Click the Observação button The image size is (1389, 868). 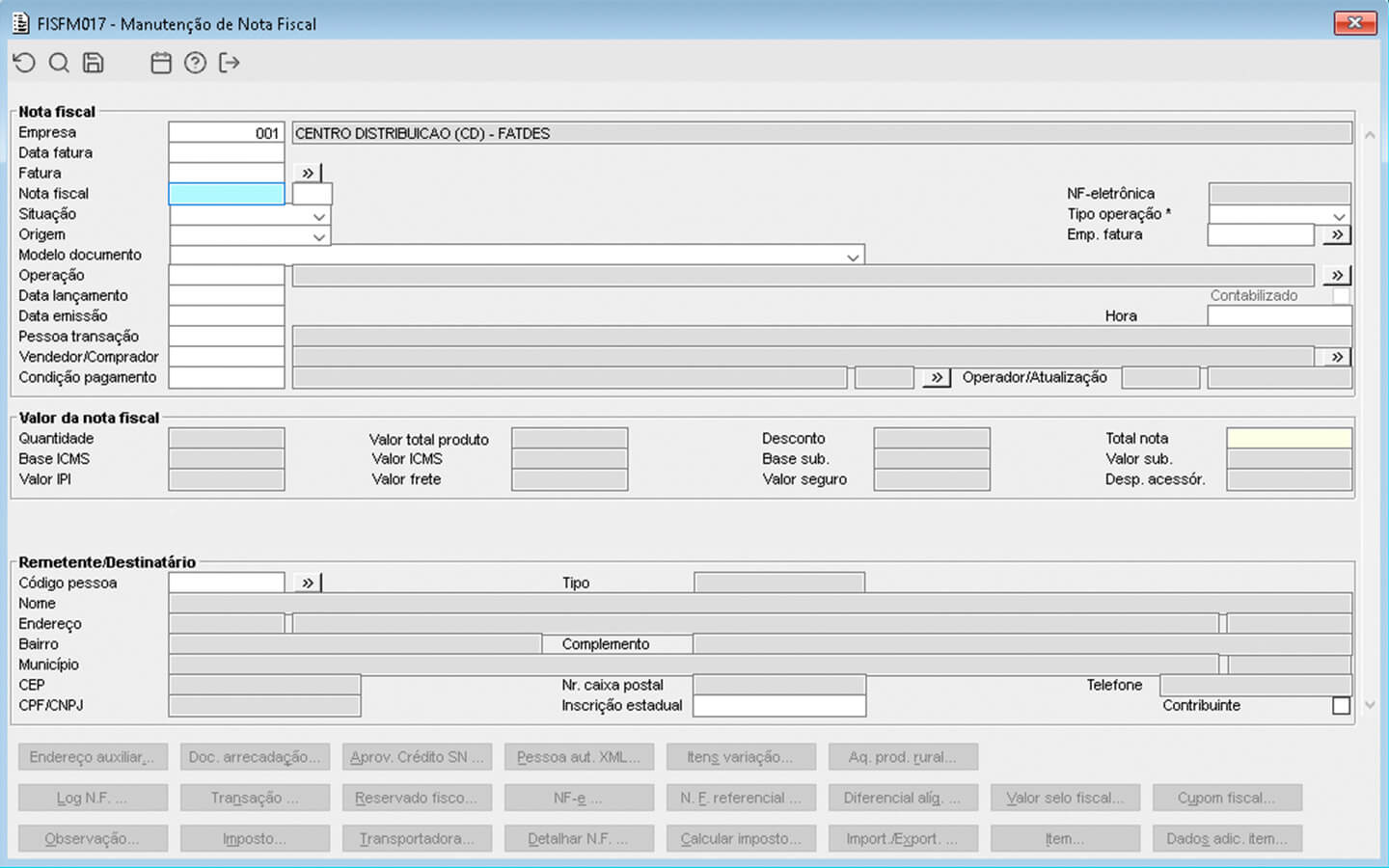click(93, 839)
